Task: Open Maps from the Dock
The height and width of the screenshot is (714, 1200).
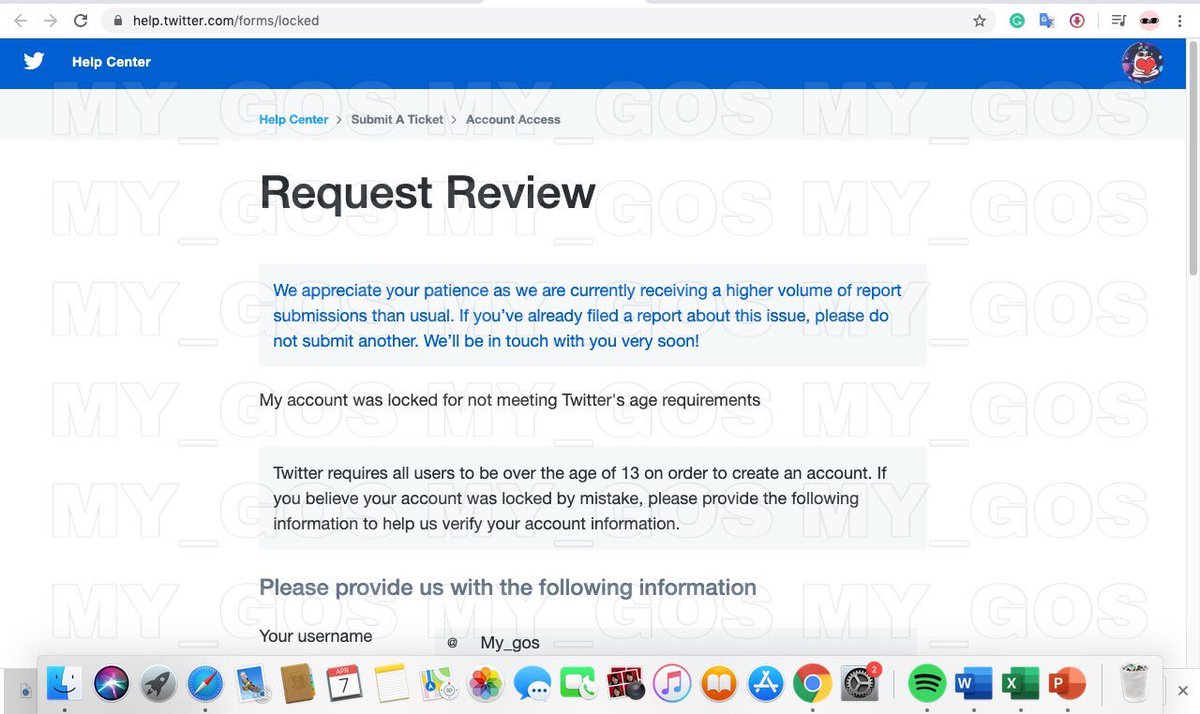Action: tap(438, 684)
